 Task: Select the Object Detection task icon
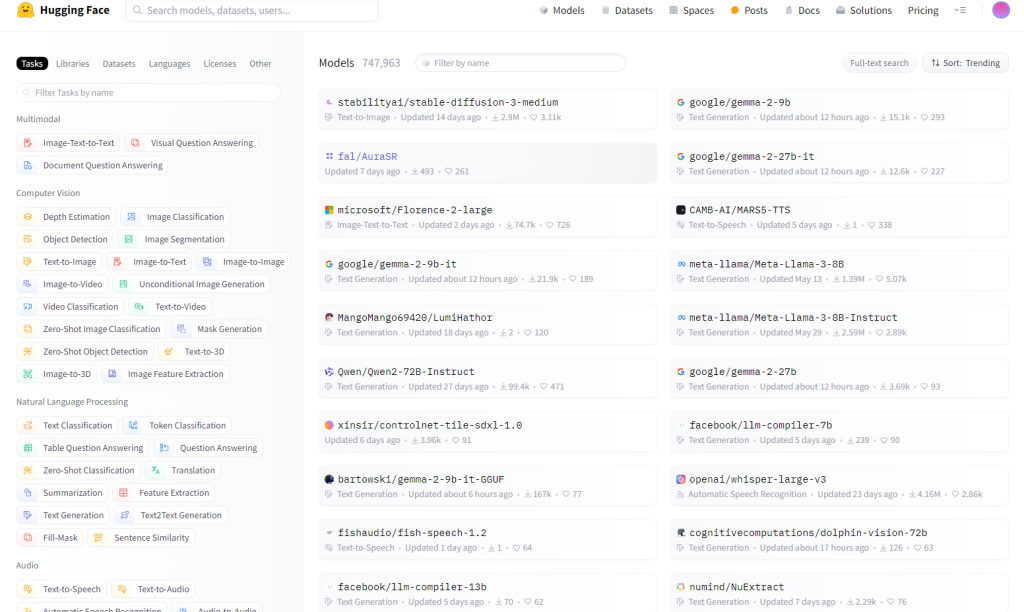tap(28, 240)
